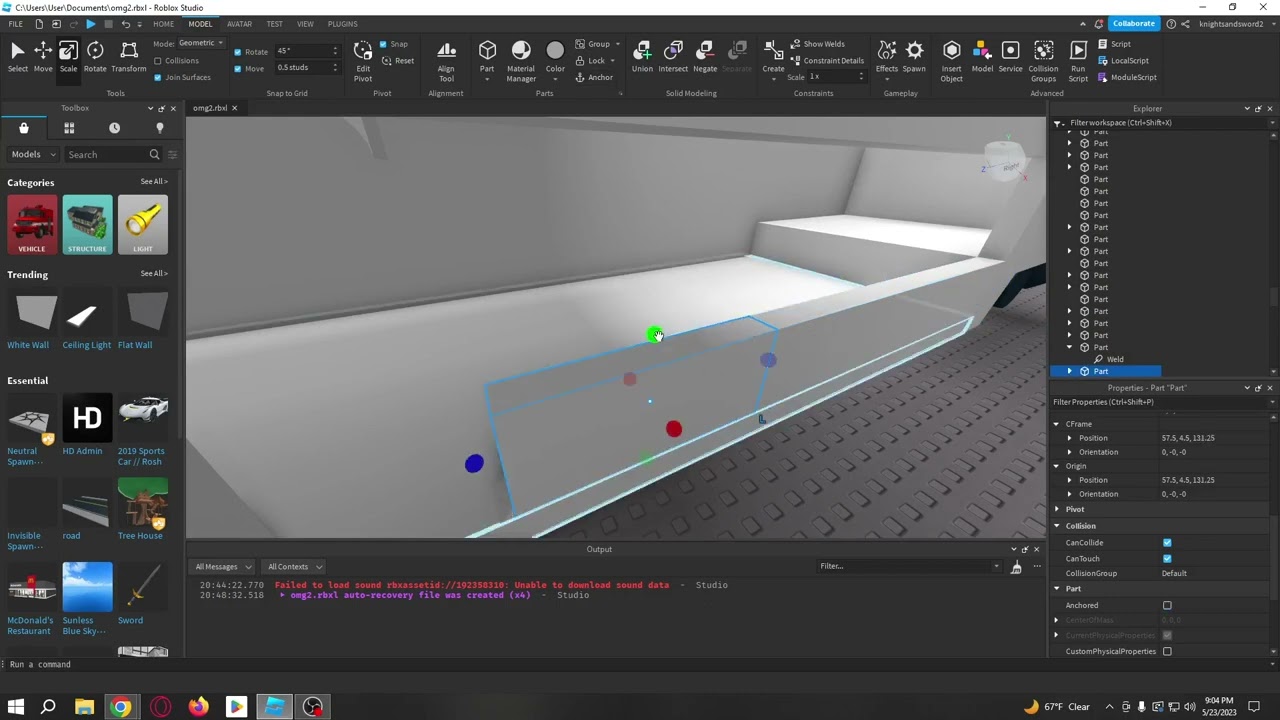Screen dimensions: 1280x720
Task: Switch to Toolbox Recent tab
Action: coord(114,128)
